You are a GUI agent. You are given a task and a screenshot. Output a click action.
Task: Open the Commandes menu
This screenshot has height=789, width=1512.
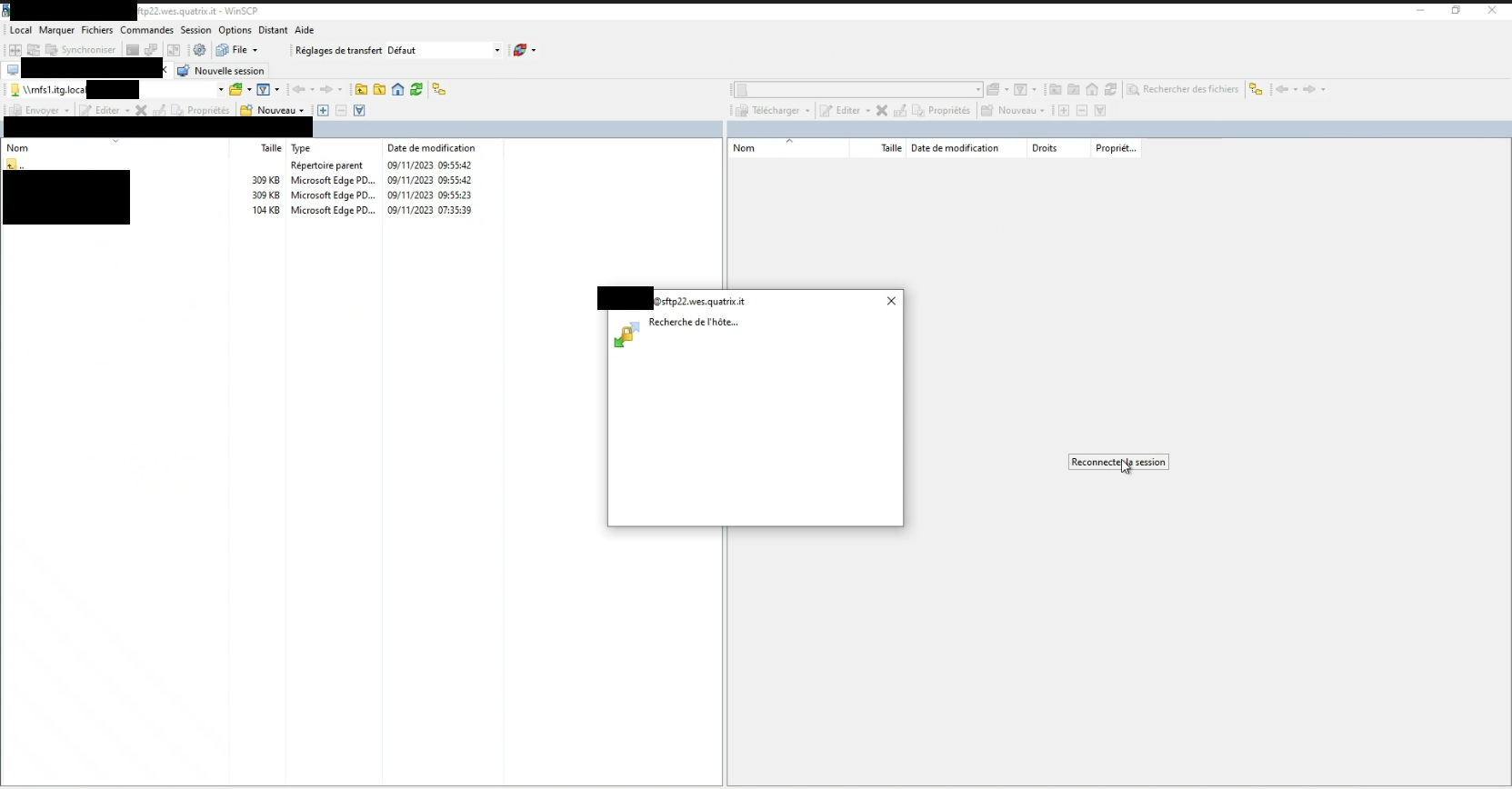[x=146, y=30]
